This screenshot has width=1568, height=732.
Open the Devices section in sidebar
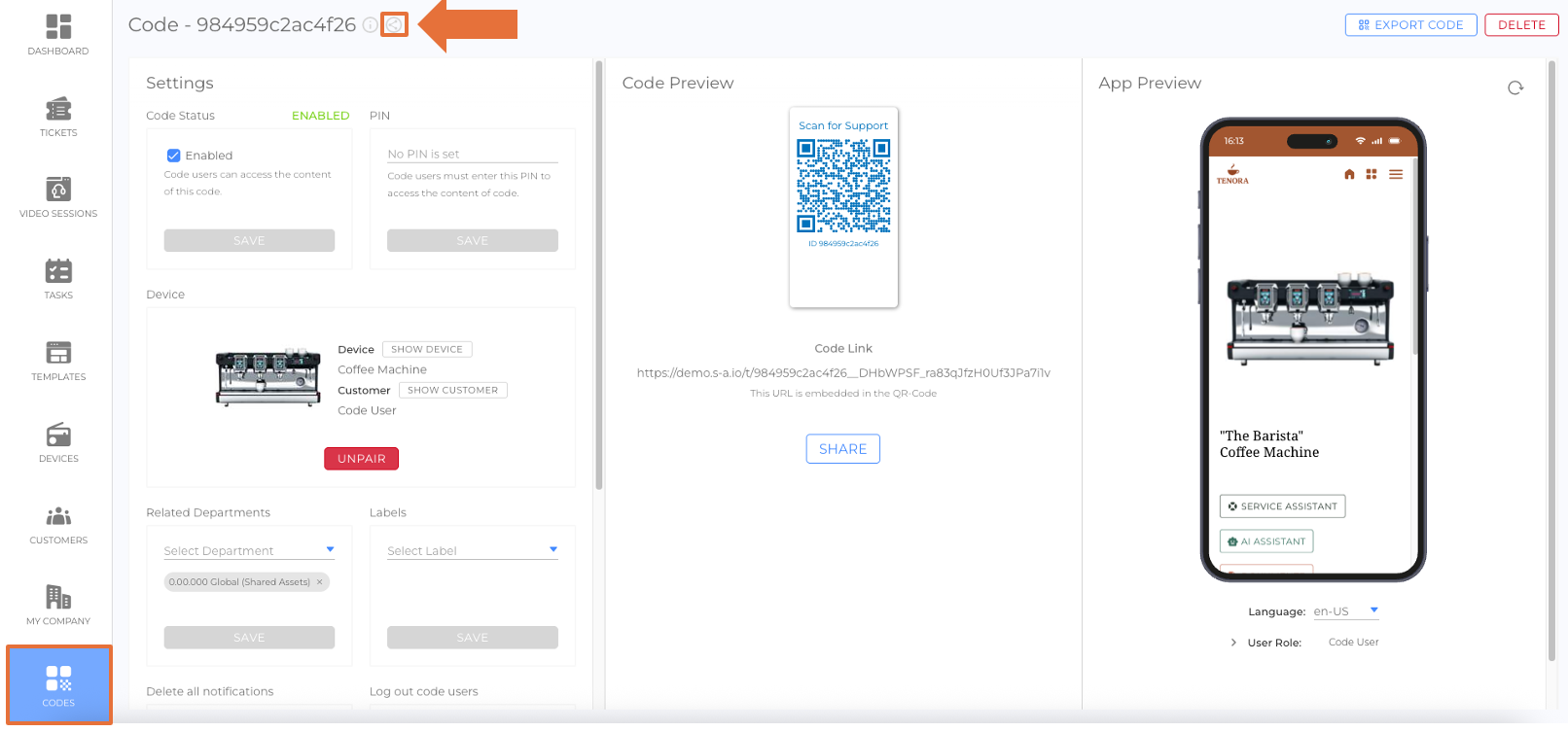pyautogui.click(x=58, y=442)
